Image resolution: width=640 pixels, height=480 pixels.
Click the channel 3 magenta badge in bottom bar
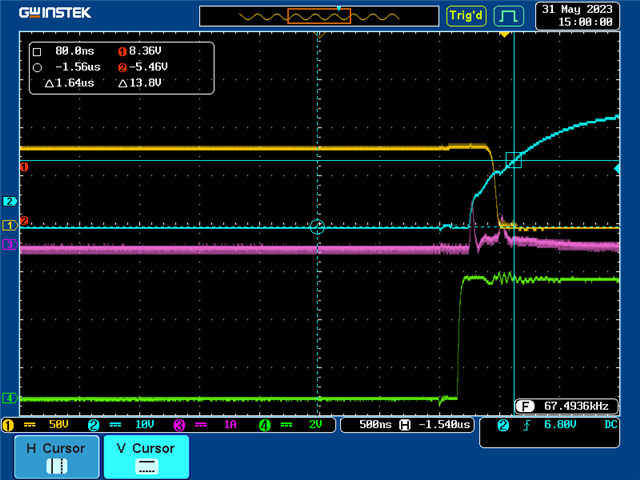179,425
